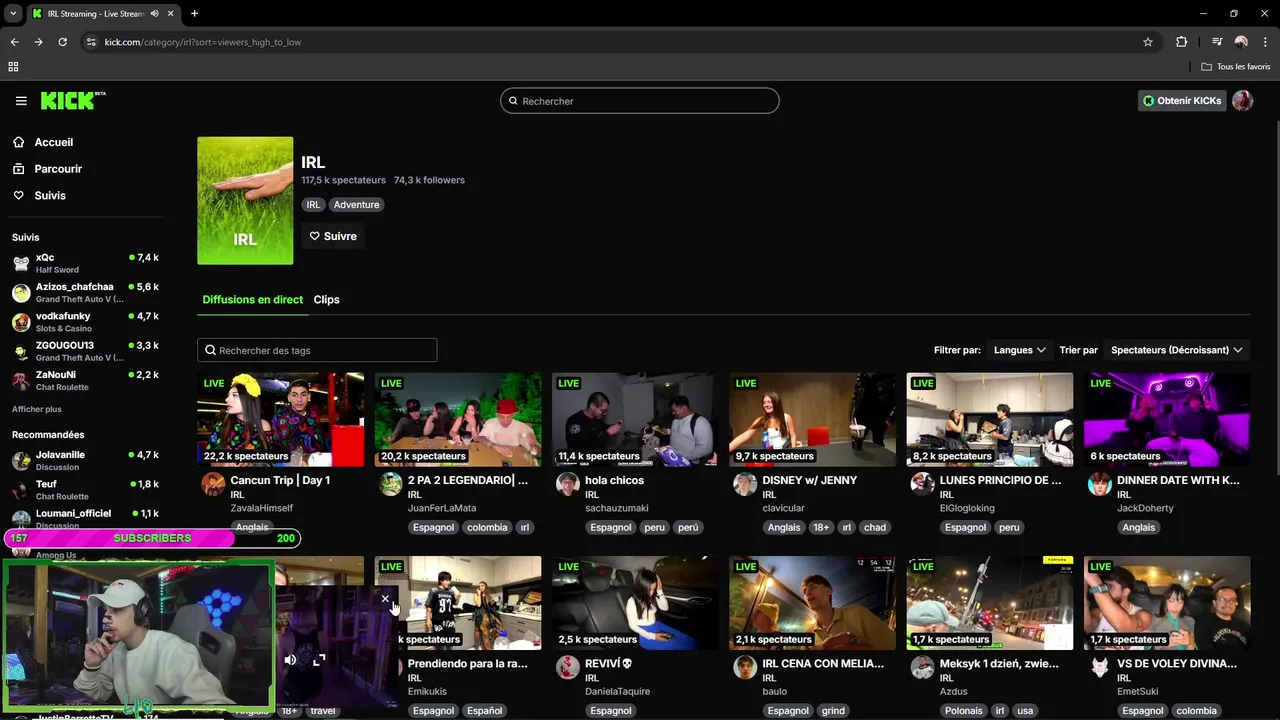1280x720 pixels.
Task: Open ZaNouNi followed channel
Action: 85,380
